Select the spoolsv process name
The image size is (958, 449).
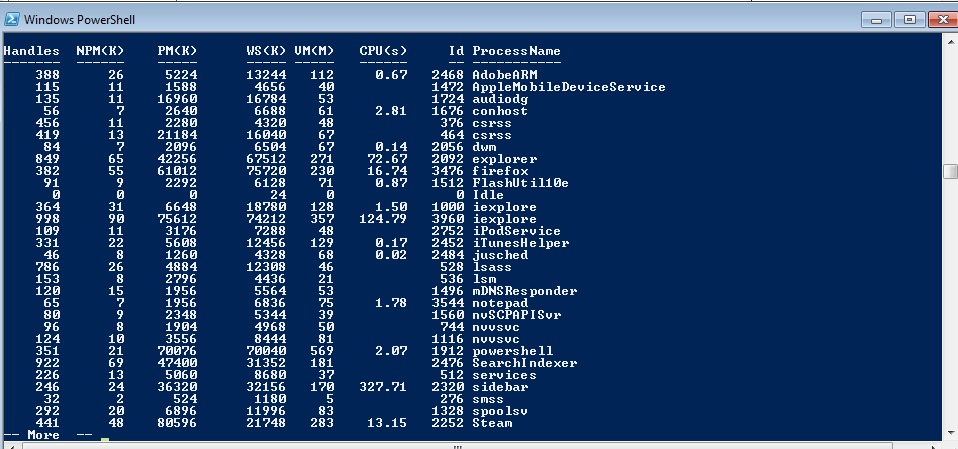click(x=500, y=411)
